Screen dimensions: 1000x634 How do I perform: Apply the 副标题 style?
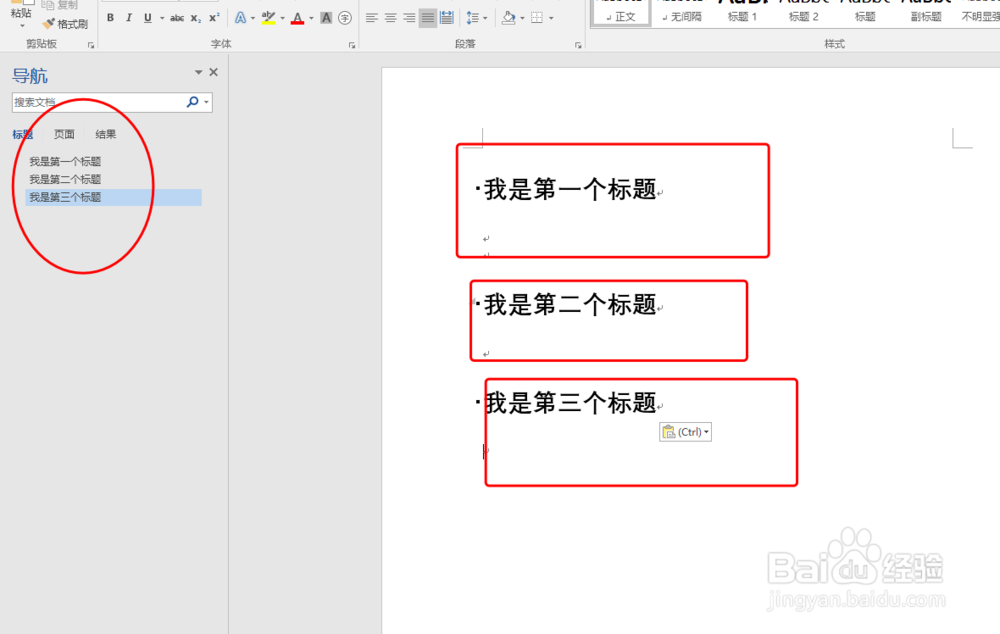coord(926,13)
